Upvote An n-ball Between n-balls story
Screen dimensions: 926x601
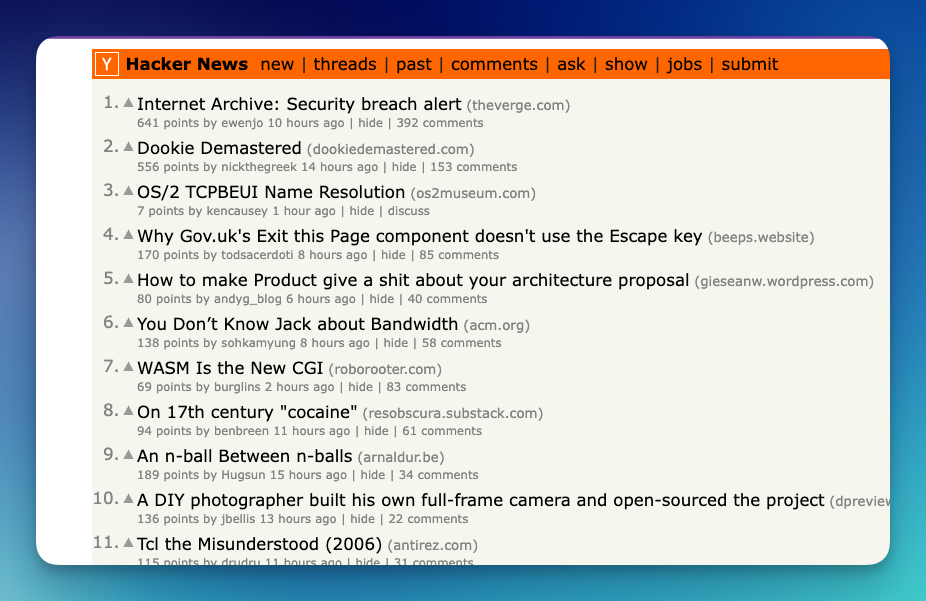click(128, 455)
